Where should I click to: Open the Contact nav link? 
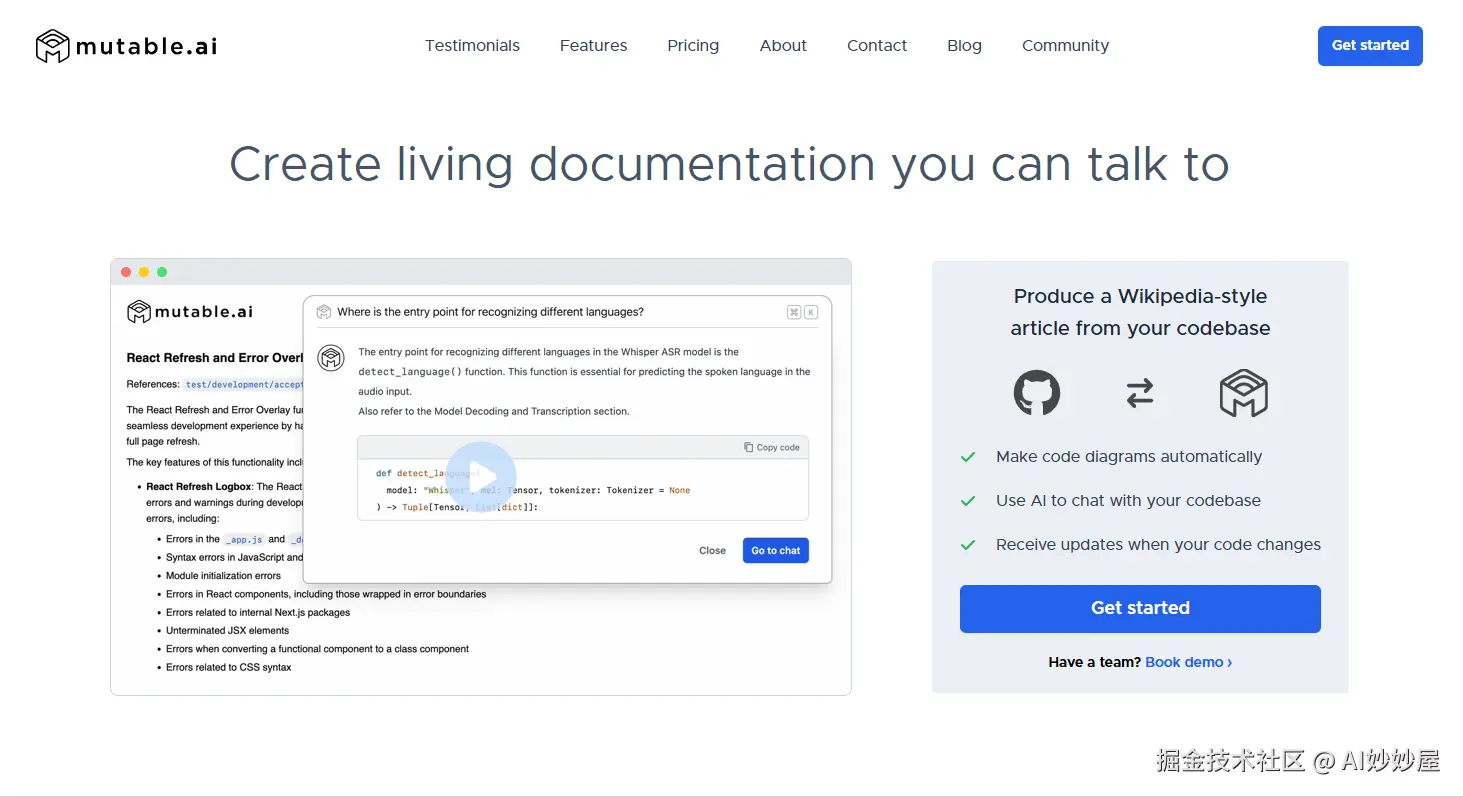coord(877,46)
